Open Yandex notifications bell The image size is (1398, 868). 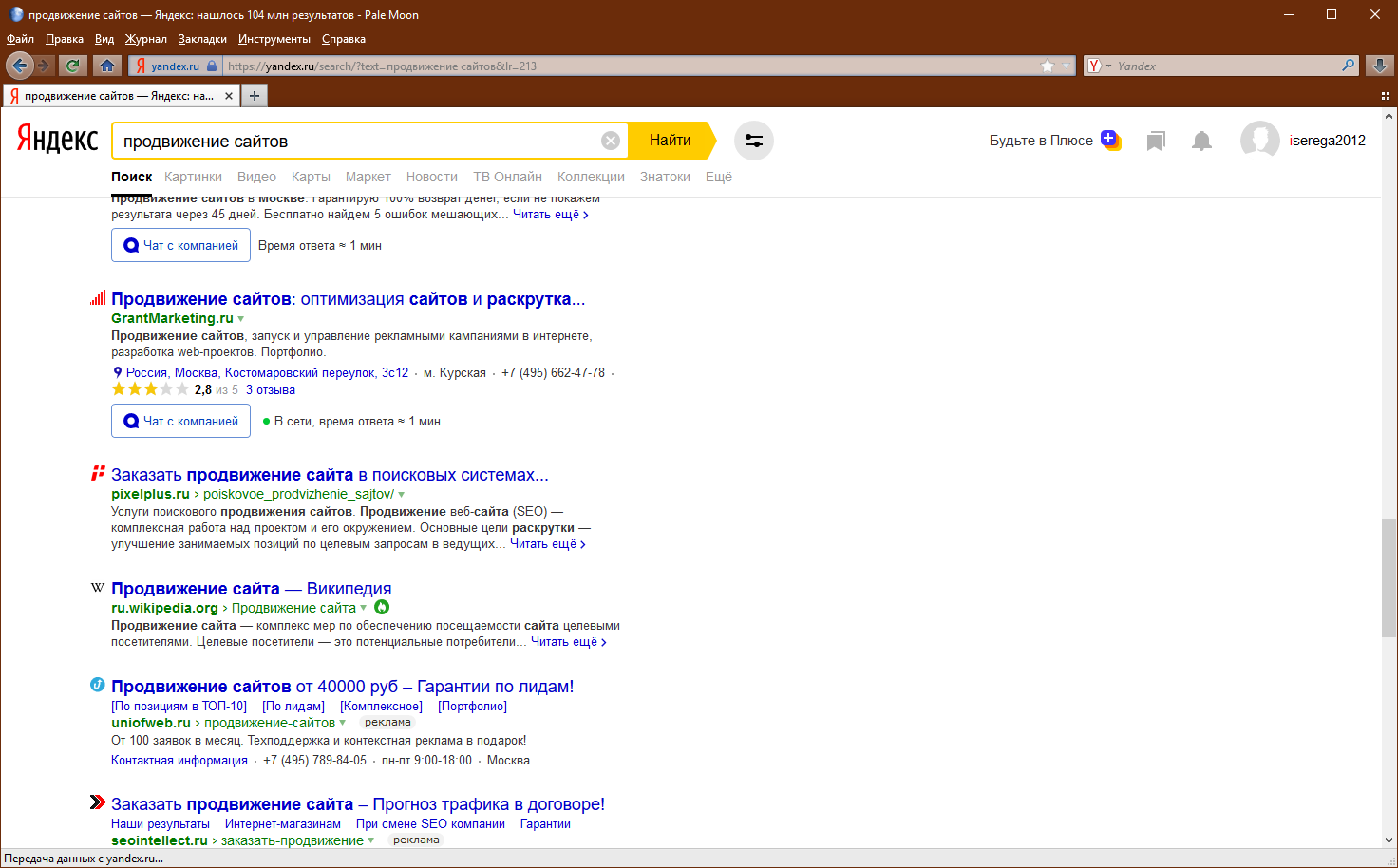click(1201, 141)
